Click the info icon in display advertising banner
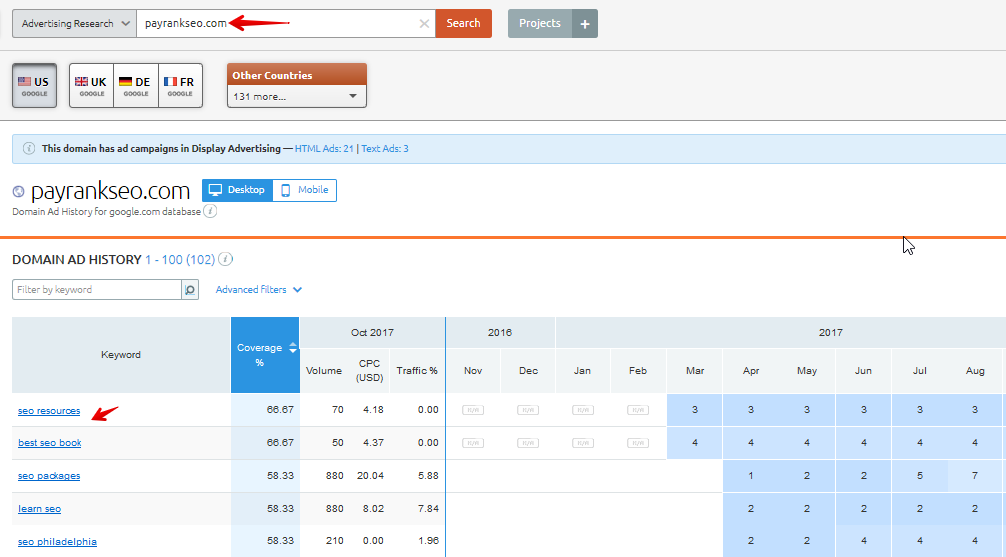Image resolution: width=1006 pixels, height=557 pixels. pyautogui.click(x=29, y=148)
